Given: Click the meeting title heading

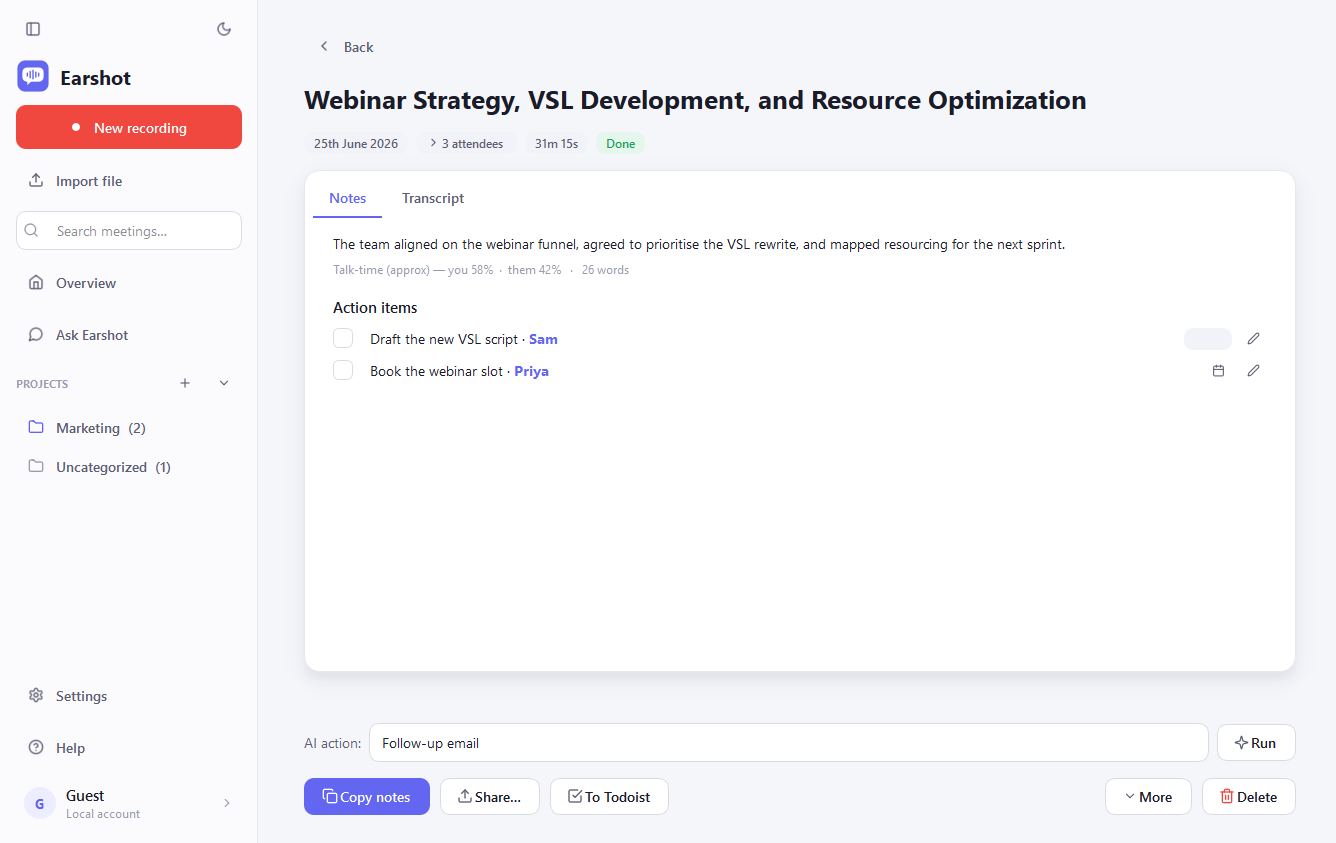Looking at the screenshot, I should pyautogui.click(x=695, y=100).
